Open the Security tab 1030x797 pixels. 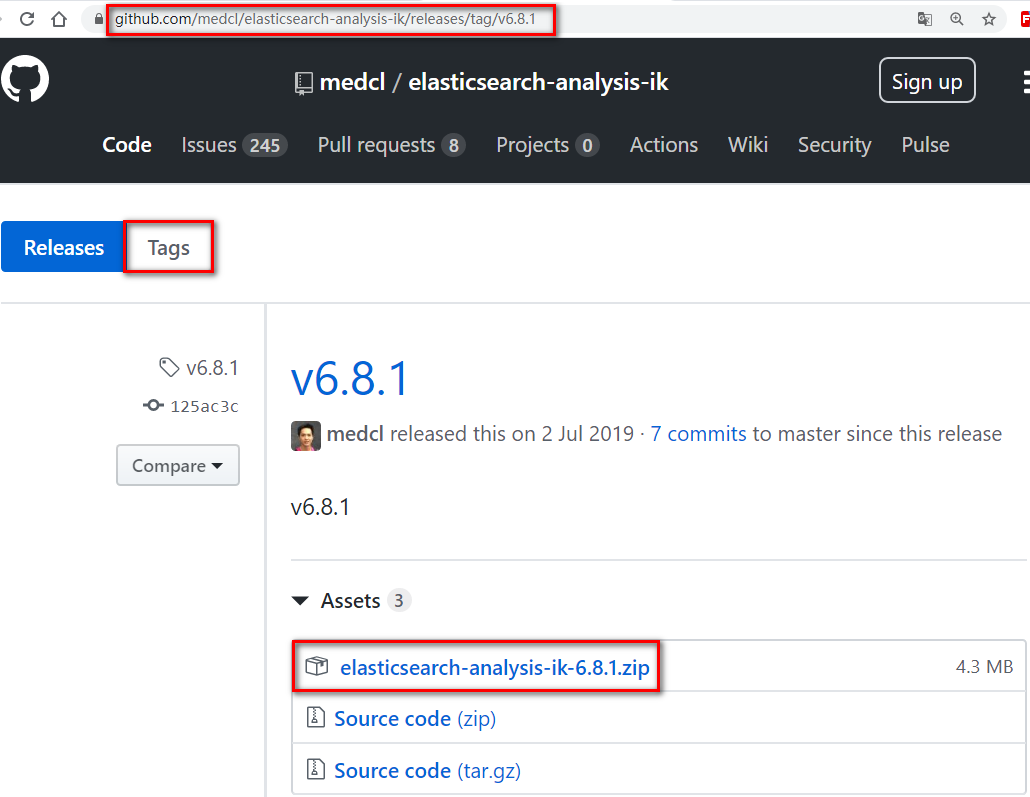click(834, 145)
